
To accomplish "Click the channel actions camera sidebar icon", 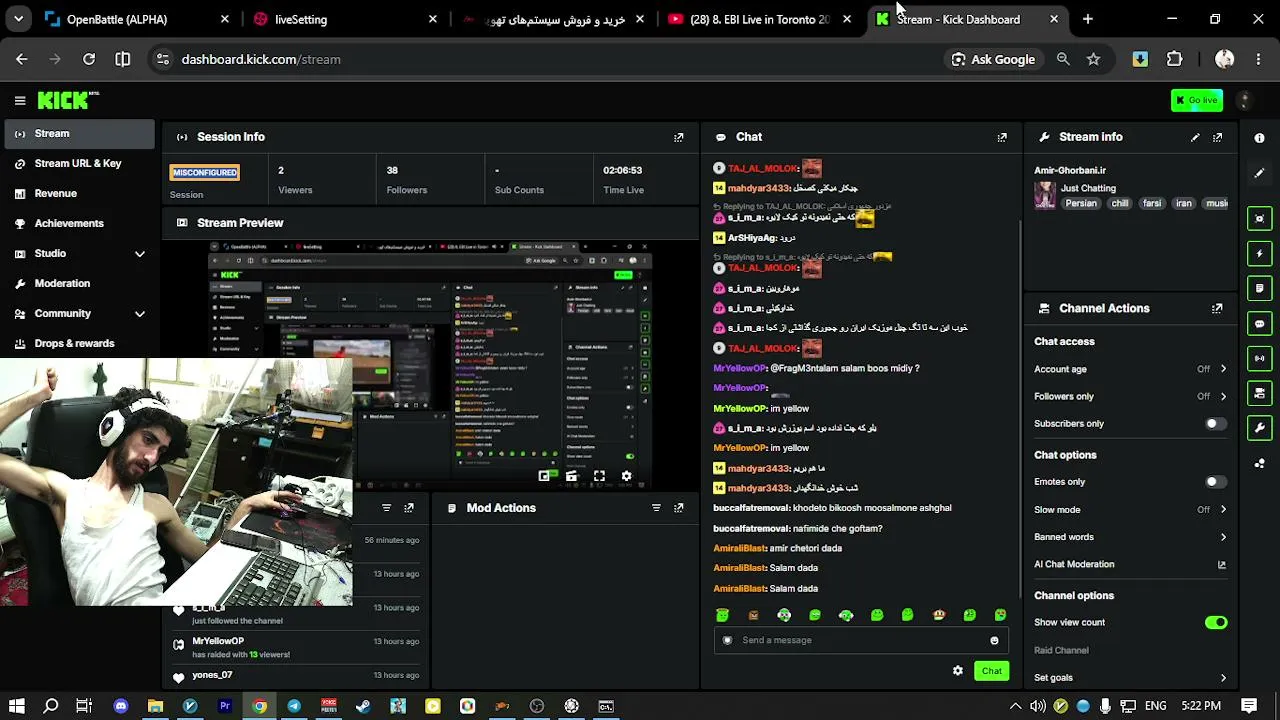I will tap(1260, 393).
